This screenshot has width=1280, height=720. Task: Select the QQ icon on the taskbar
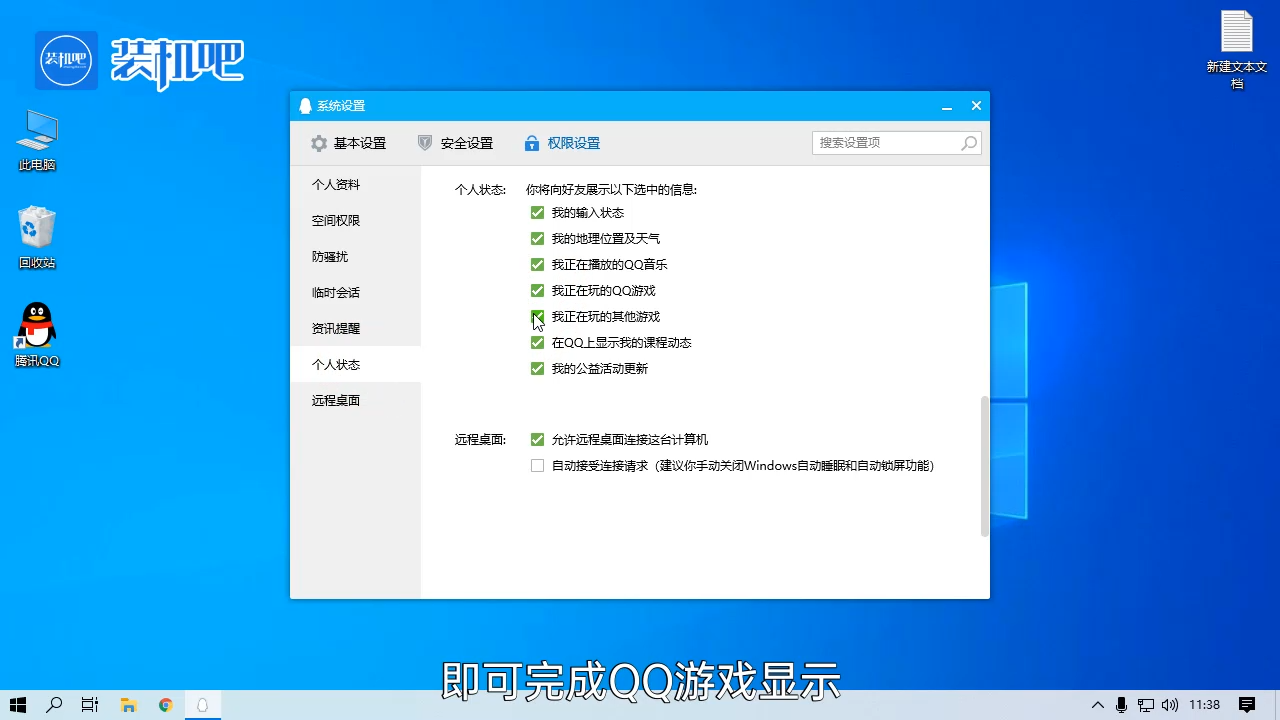202,705
